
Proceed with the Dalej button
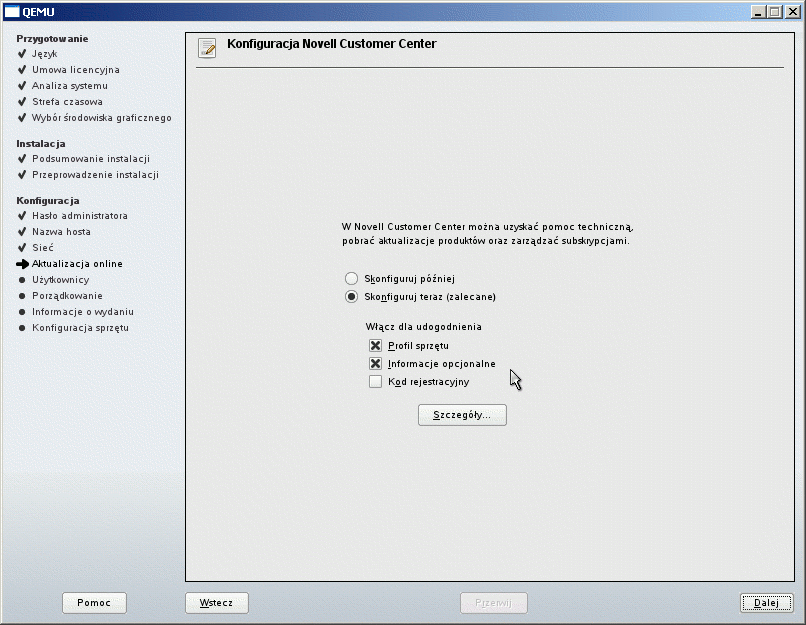point(766,603)
